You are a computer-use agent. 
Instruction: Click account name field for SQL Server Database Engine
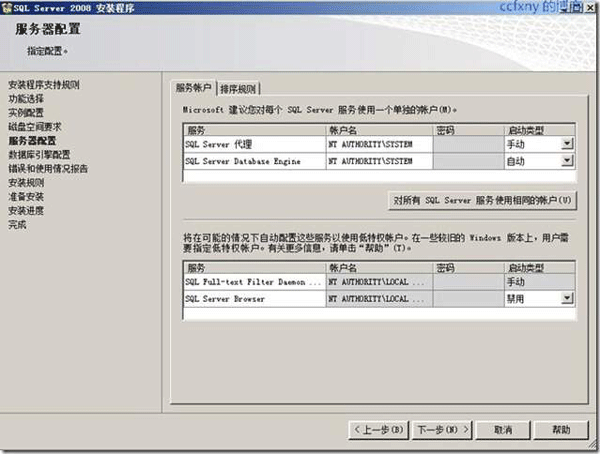pyautogui.click(x=379, y=160)
